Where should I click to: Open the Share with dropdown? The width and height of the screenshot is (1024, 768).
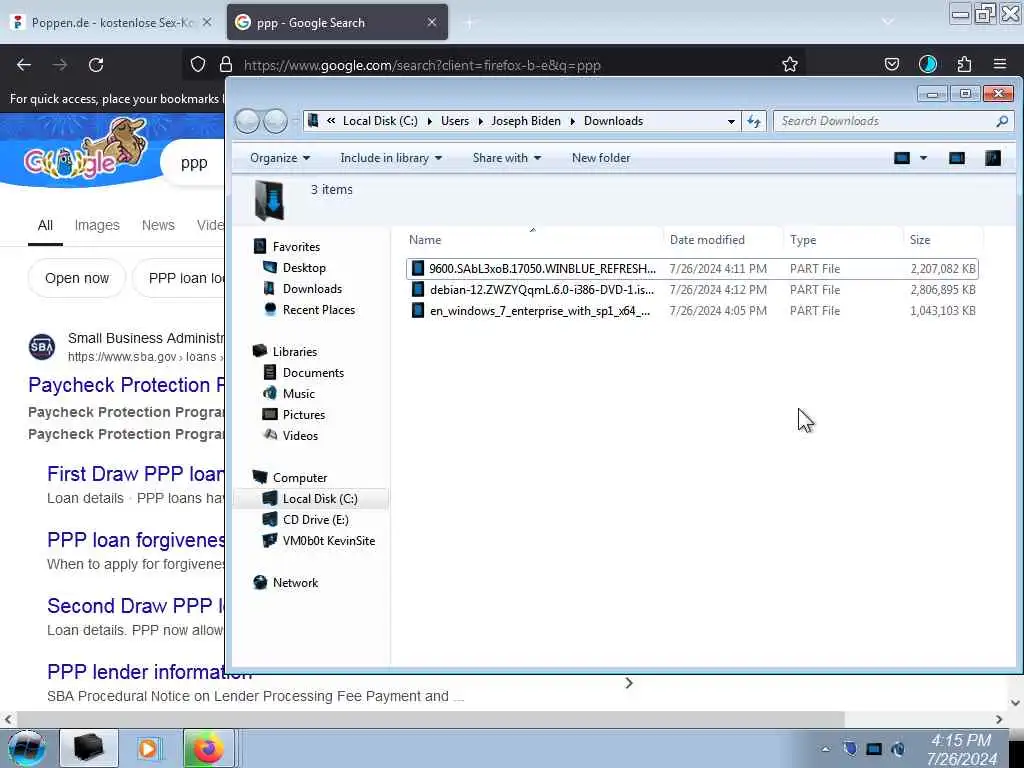pos(507,158)
